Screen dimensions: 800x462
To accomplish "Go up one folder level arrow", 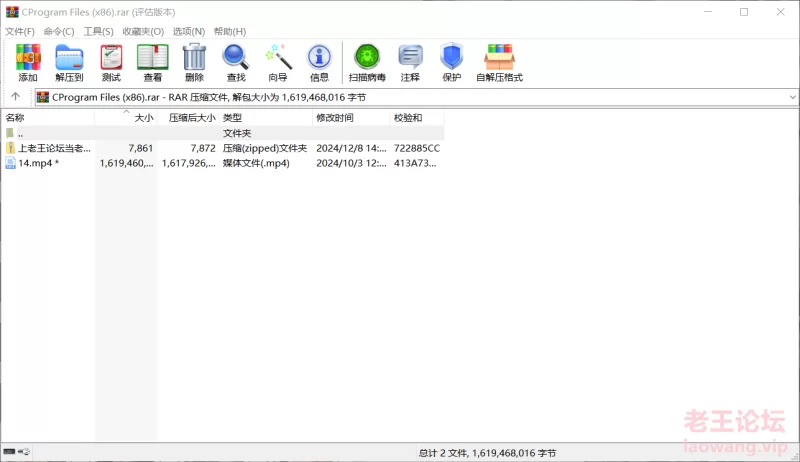I will pyautogui.click(x=15, y=96).
